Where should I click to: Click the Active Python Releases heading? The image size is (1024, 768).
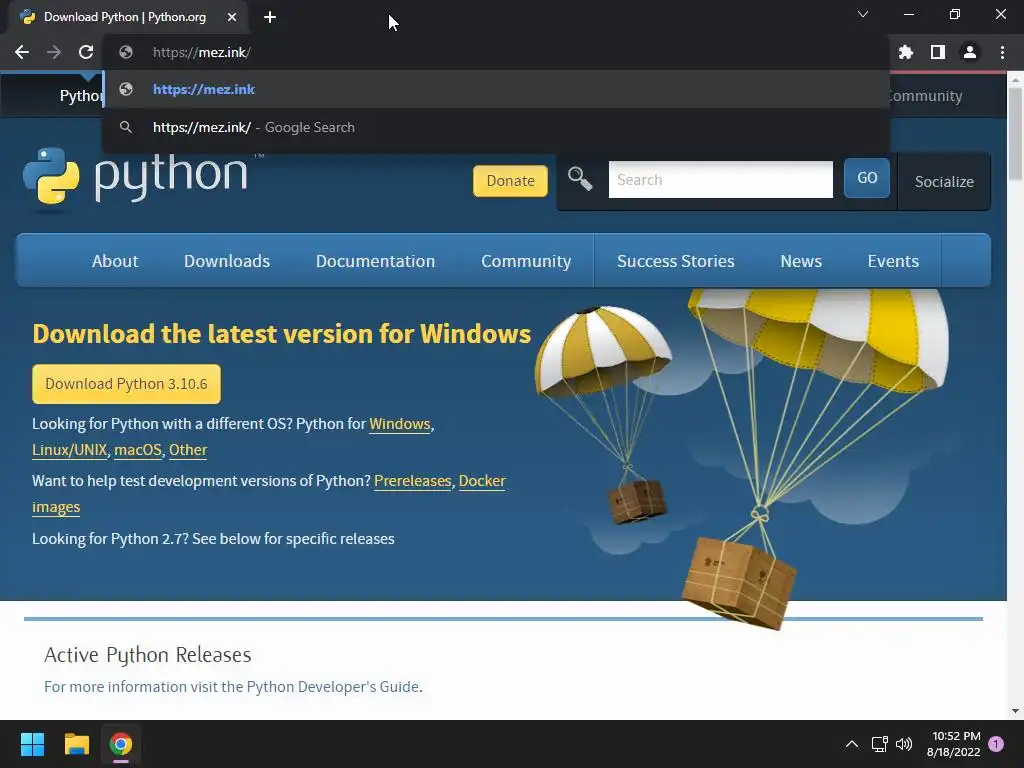point(148,654)
